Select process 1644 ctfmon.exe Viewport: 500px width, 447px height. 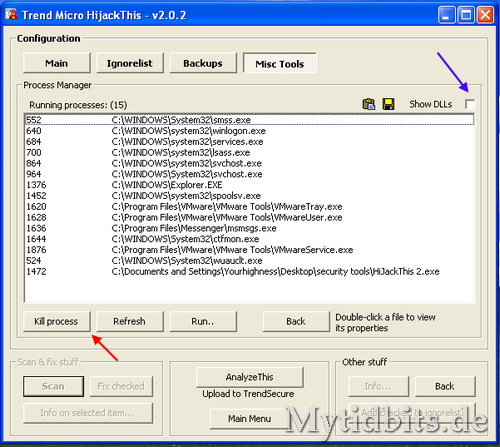tap(250, 239)
